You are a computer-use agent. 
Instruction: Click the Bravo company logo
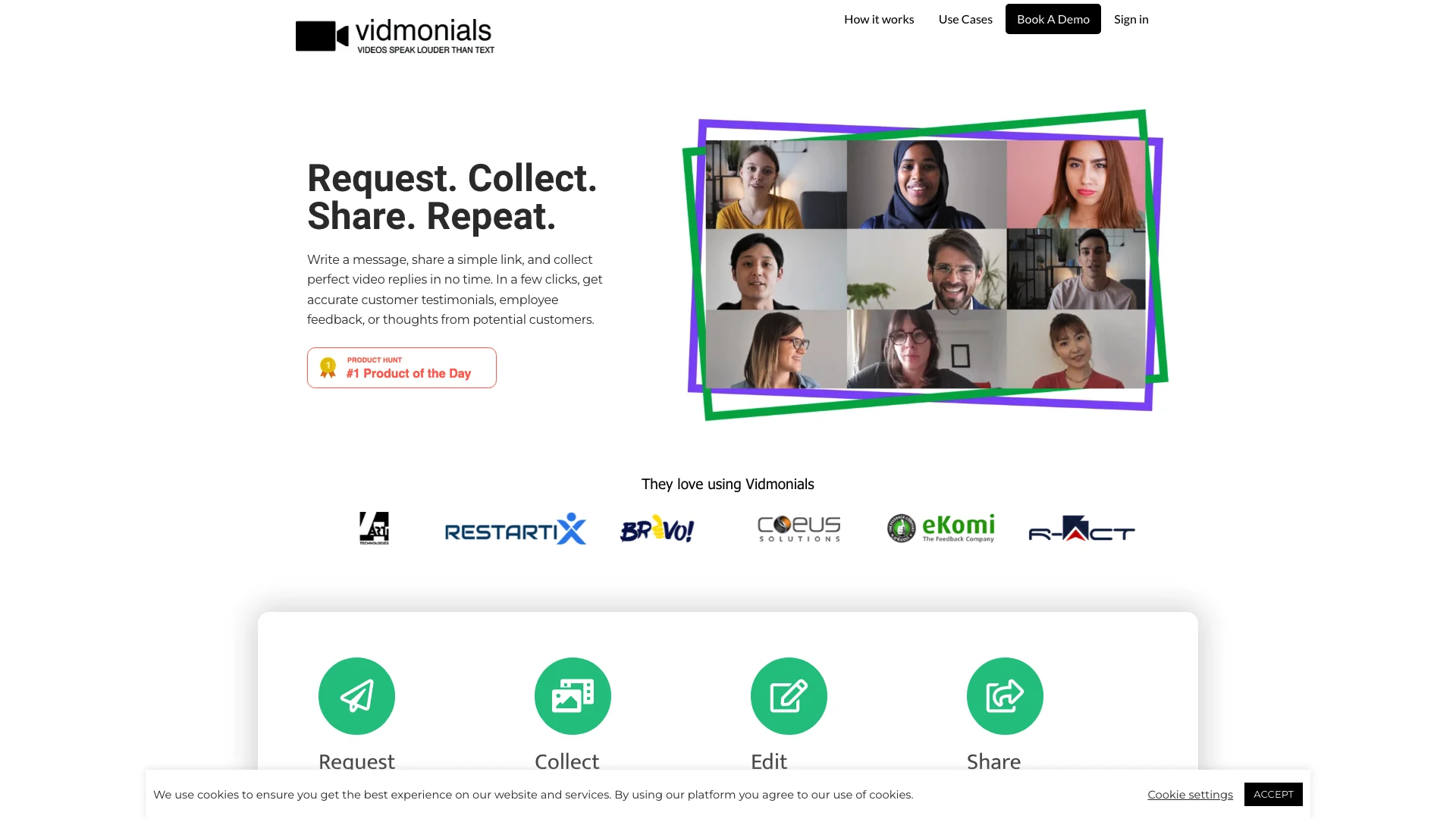(657, 528)
